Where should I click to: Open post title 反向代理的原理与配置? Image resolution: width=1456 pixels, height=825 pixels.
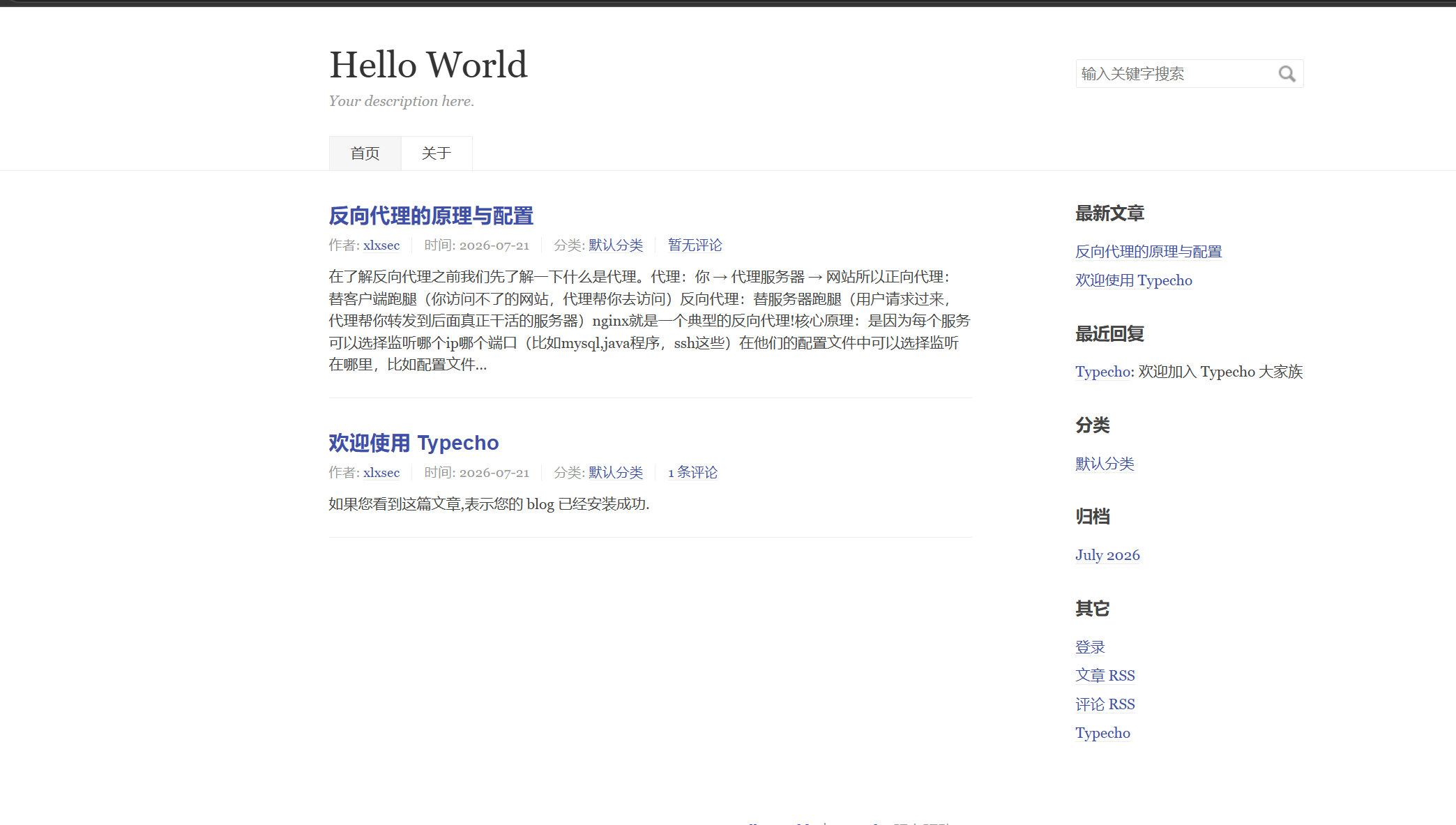(x=431, y=215)
